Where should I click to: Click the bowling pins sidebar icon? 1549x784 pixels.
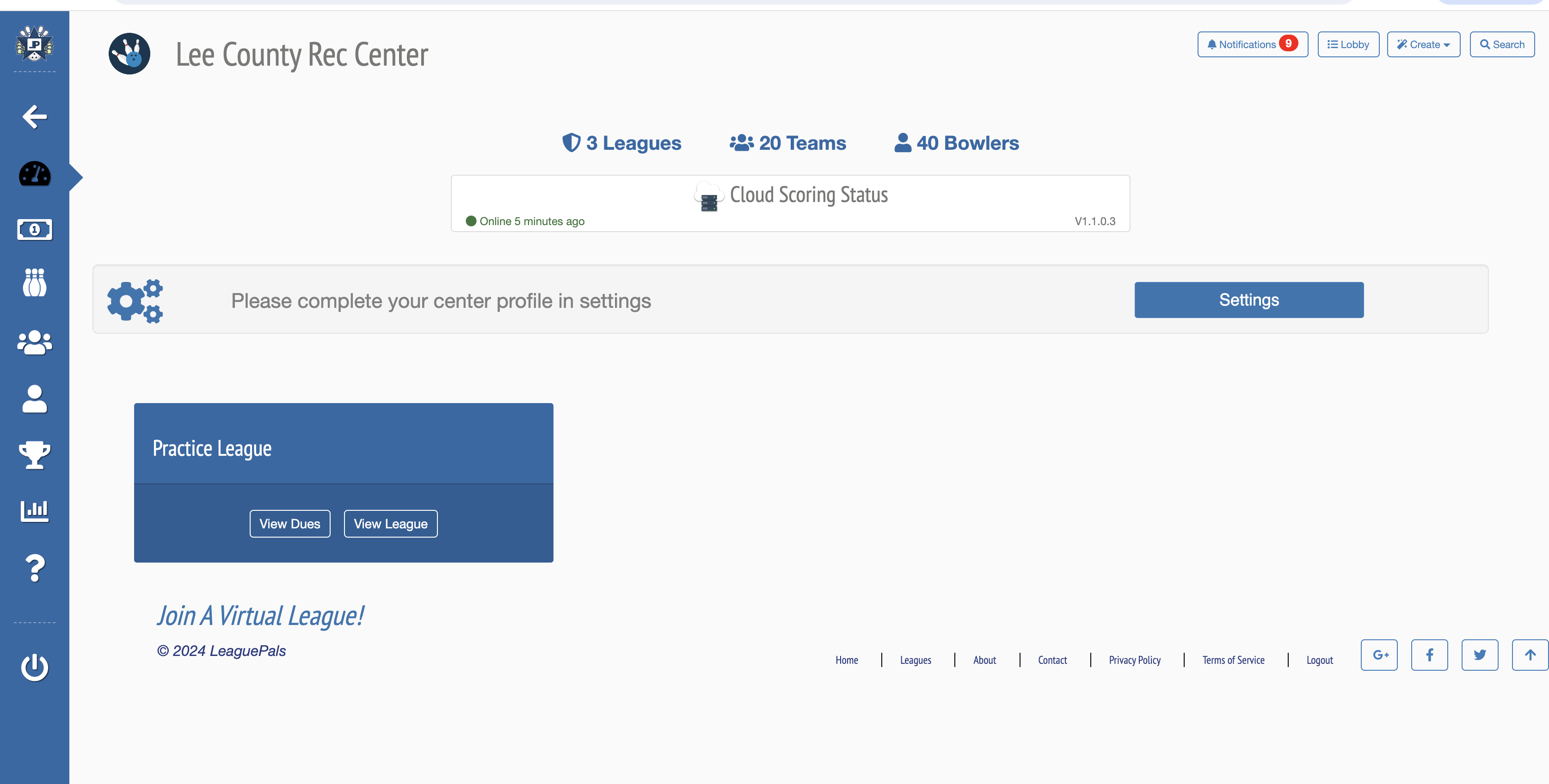coord(34,282)
